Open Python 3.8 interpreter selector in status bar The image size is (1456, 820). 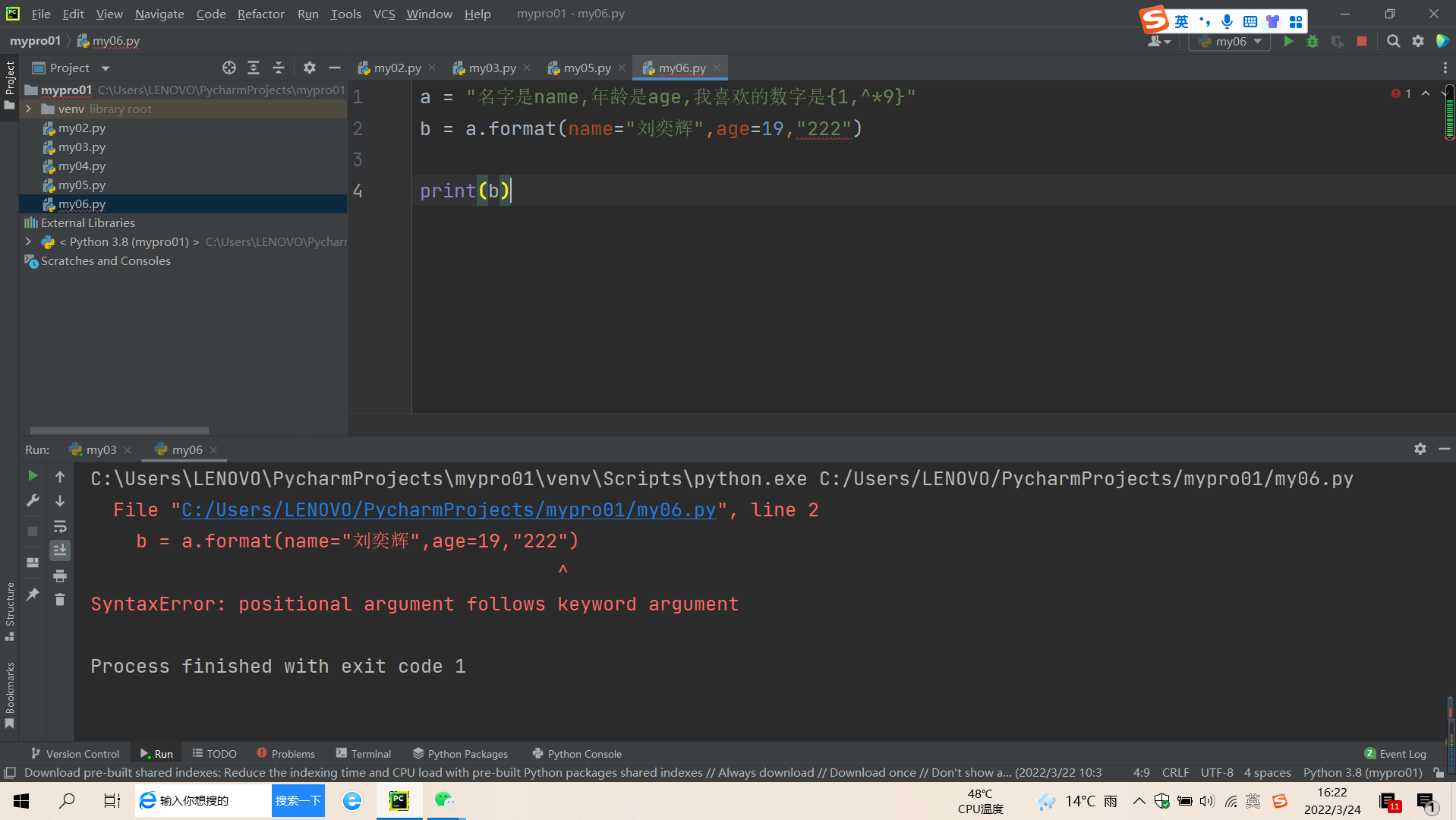tap(1363, 773)
